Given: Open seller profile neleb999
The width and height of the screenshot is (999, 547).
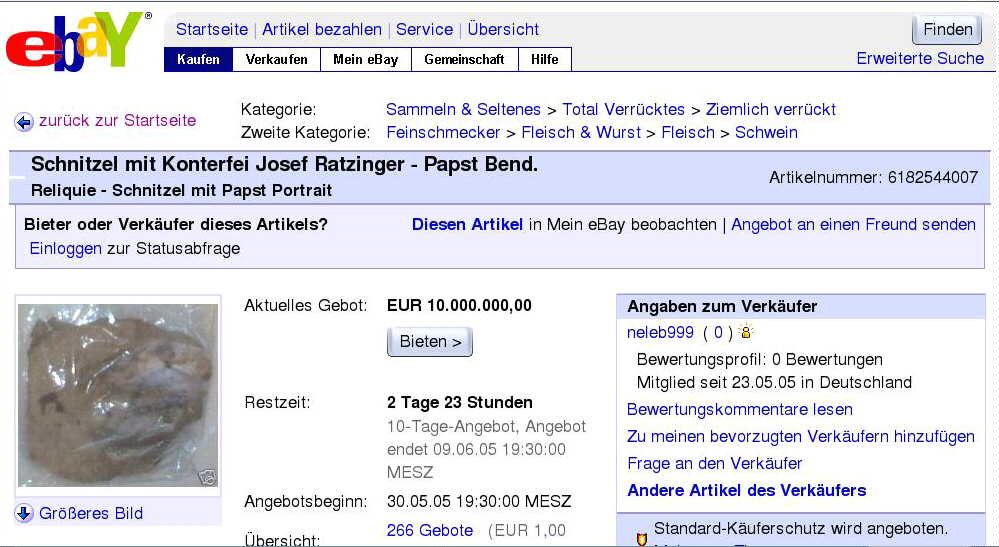Looking at the screenshot, I should click(x=661, y=332).
